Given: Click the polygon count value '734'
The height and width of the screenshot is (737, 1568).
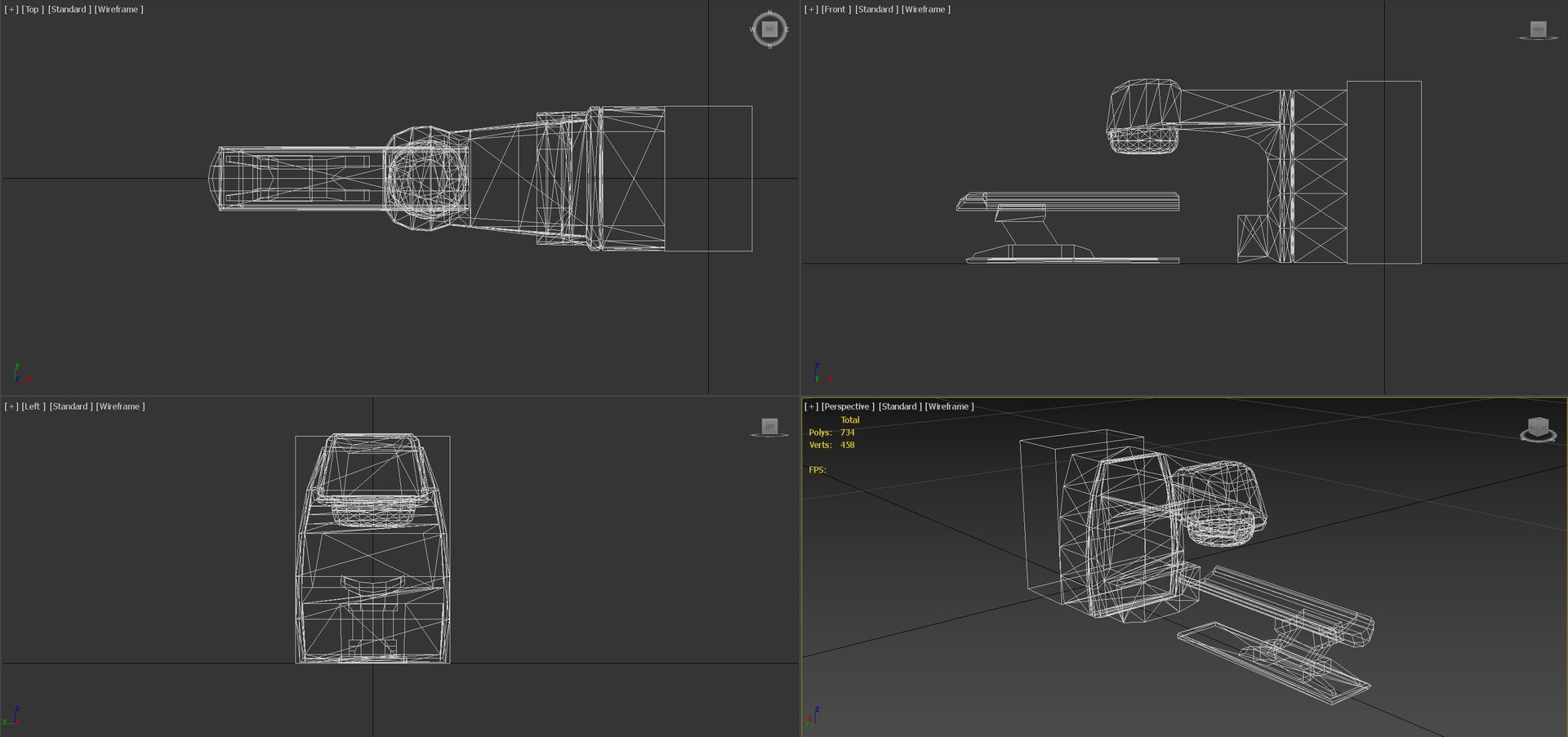Looking at the screenshot, I should coord(848,433).
